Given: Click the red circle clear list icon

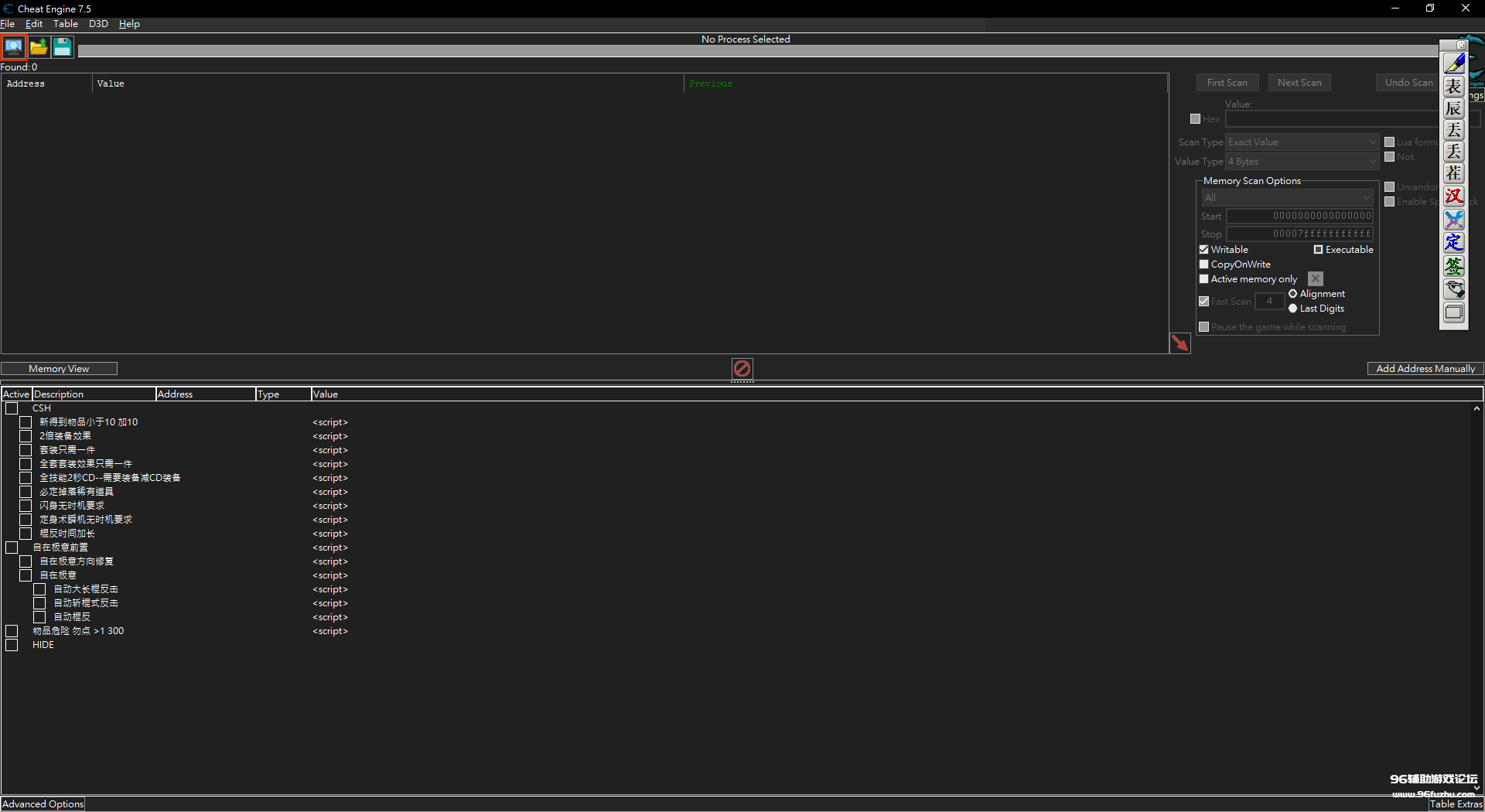Looking at the screenshot, I should pyautogui.click(x=742, y=368).
